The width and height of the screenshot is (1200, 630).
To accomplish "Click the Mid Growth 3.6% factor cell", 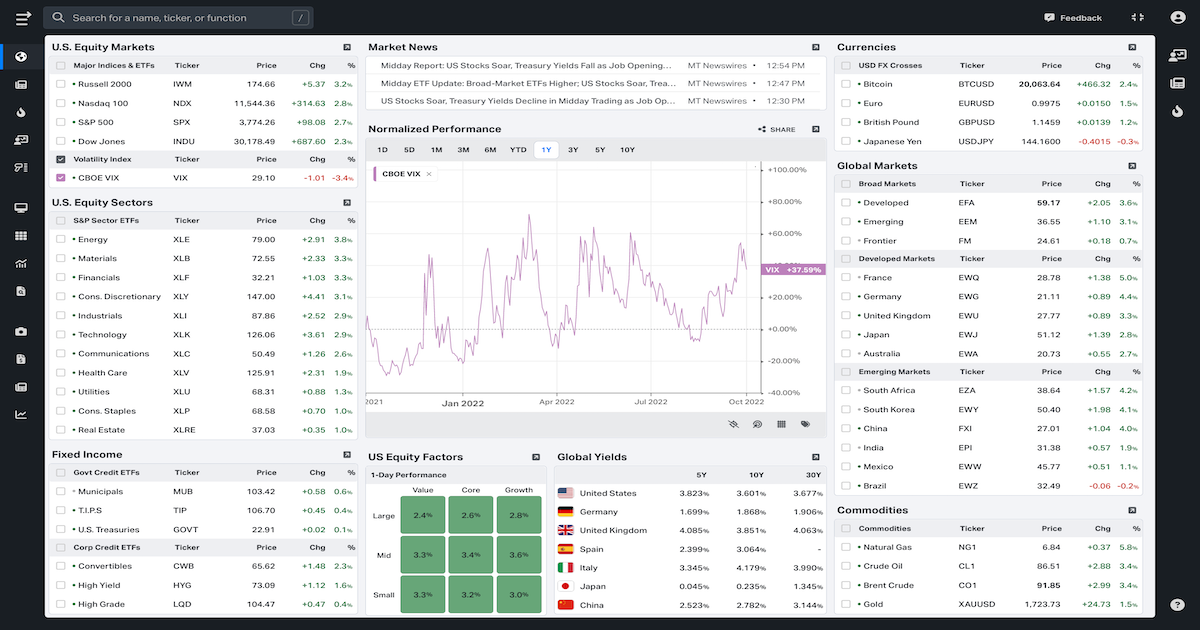I will [519, 554].
